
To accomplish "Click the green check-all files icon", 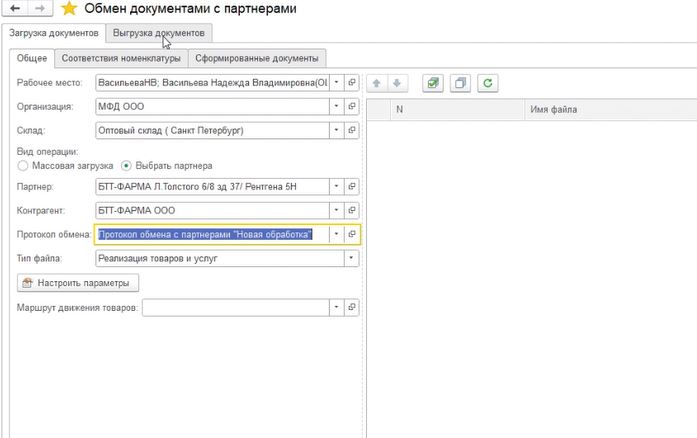I will [432, 83].
